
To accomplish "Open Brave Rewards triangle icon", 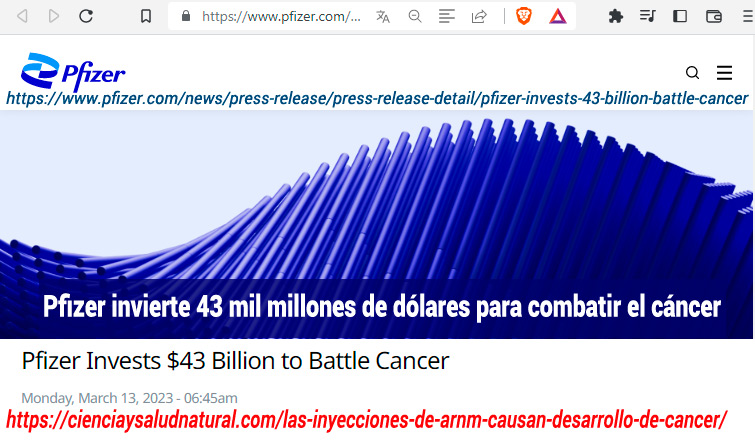I will (557, 16).
